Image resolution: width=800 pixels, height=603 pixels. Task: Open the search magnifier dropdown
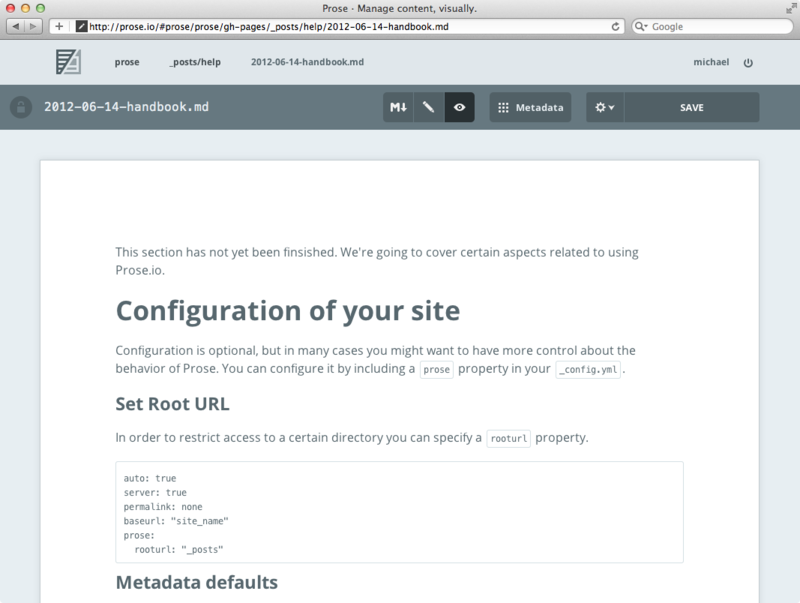coord(641,27)
